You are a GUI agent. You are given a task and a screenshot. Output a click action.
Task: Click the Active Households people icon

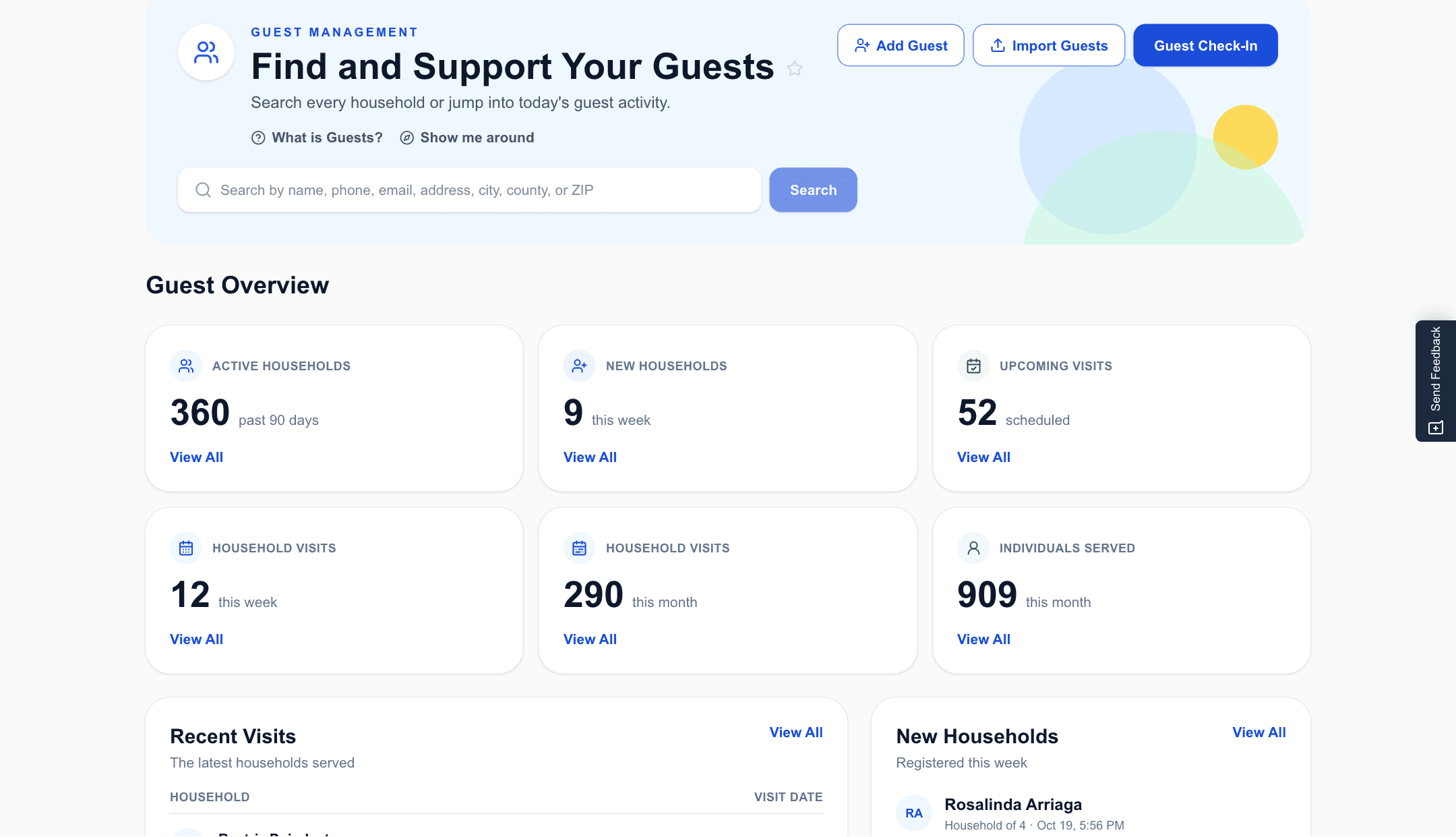click(x=186, y=366)
